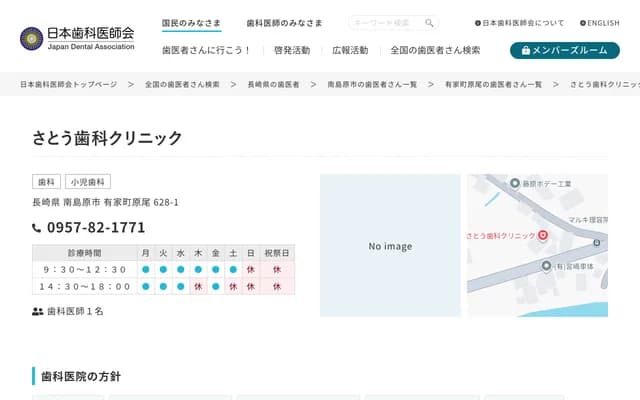The width and height of the screenshot is (640, 400).
Task: Switch language via ENGLISH link
Action: [x=600, y=23]
